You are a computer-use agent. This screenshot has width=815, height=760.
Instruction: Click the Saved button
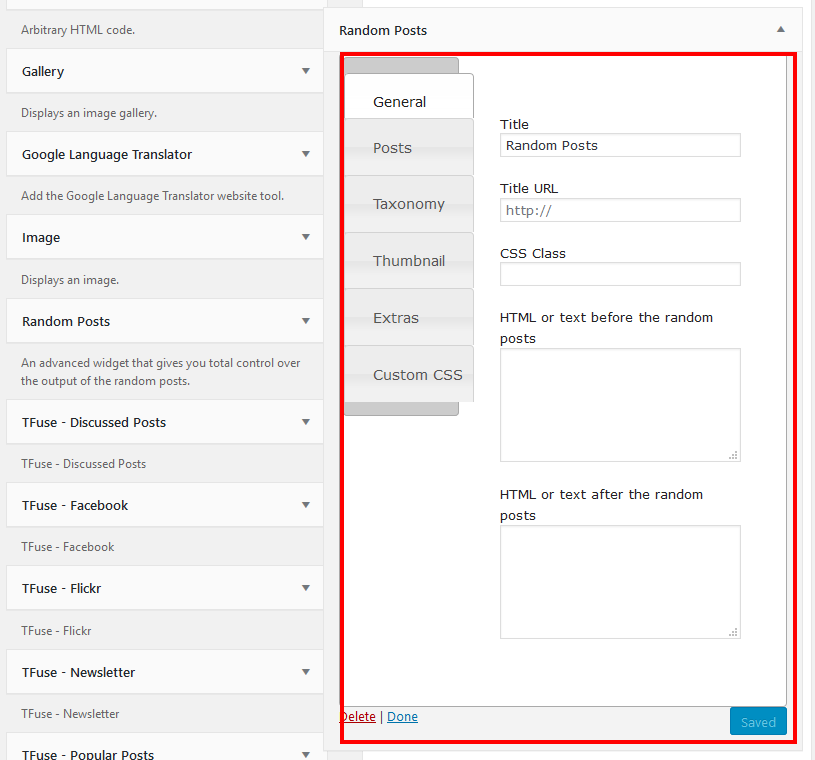pyautogui.click(x=757, y=721)
